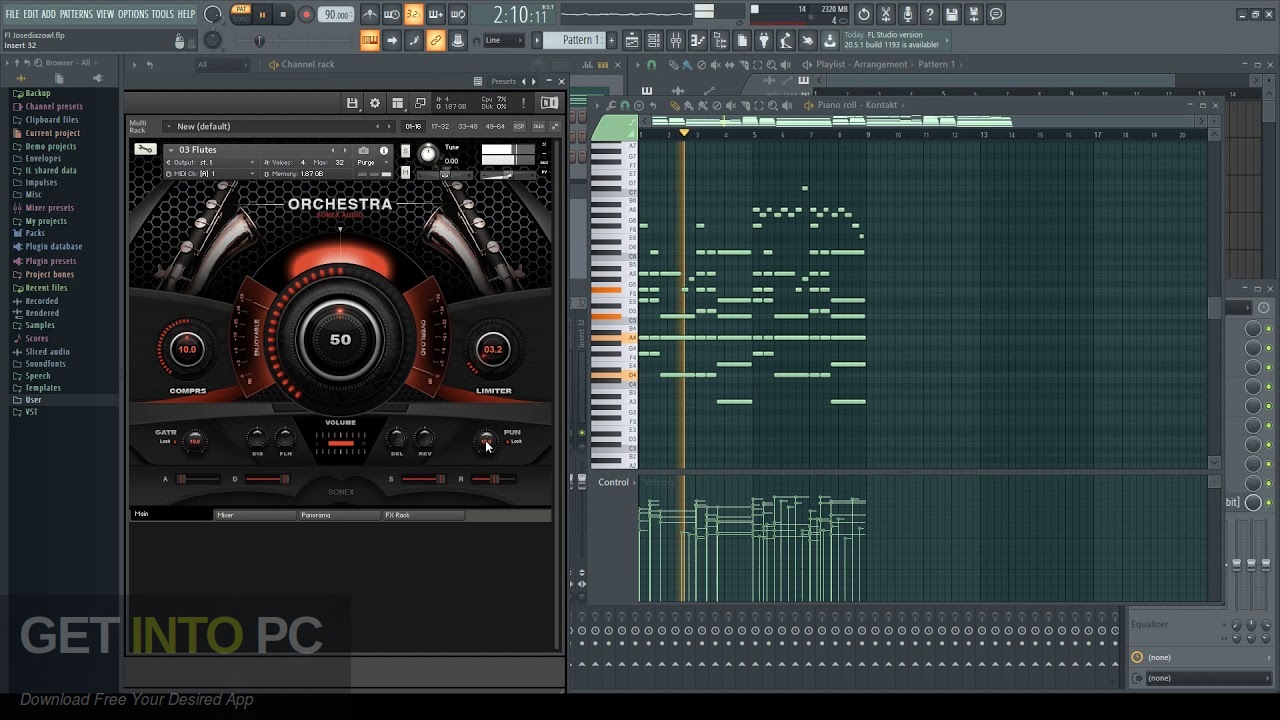Toggle the link/multilink to controllers icon
This screenshot has height=720, width=1280.
[436, 40]
